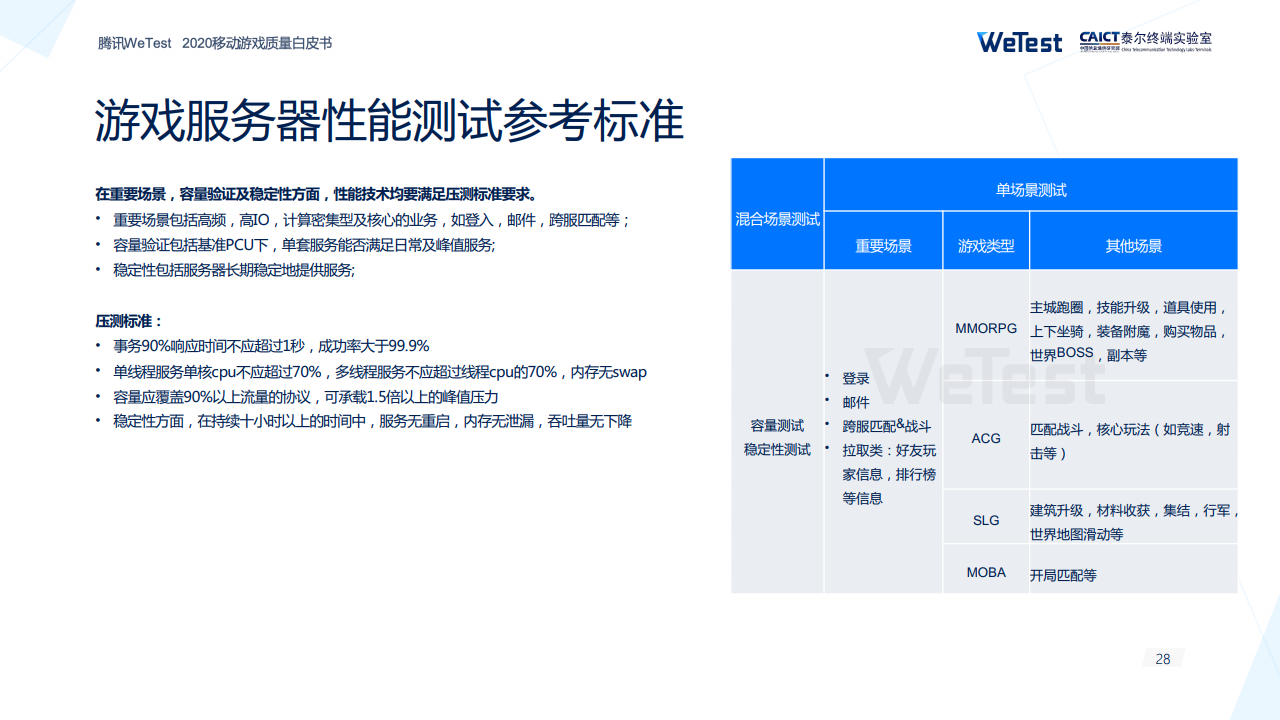Select the slide title 游戏服务器性能测试参考标准
The image size is (1280, 720).
[389, 122]
